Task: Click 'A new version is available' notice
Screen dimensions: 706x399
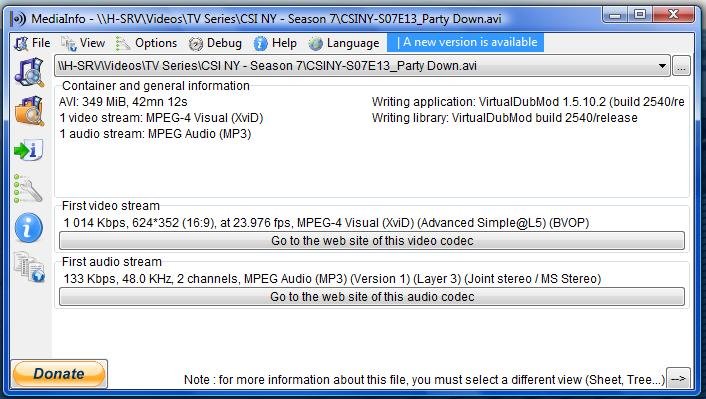Action: 466,42
